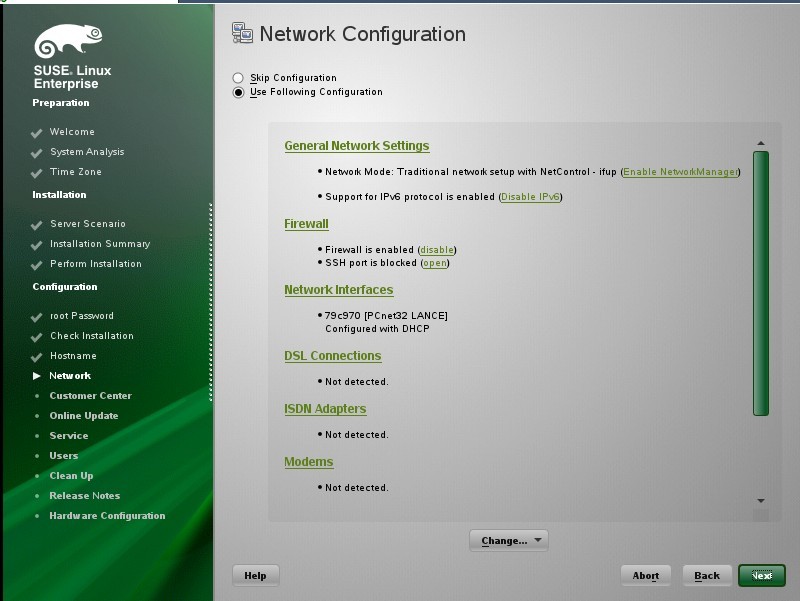Click the Hardware Configuration step
Screen dimensions: 800x601
pos(107,516)
